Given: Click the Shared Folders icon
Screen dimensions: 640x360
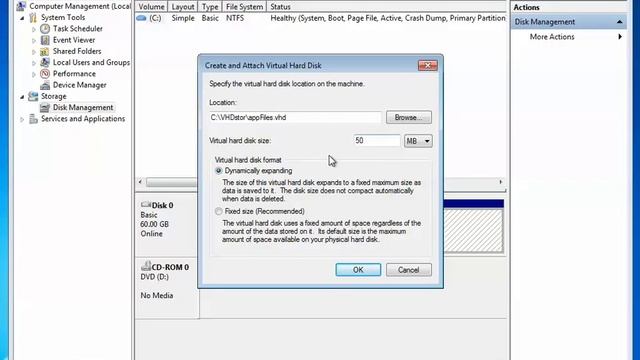Looking at the screenshot, I should (x=45, y=51).
